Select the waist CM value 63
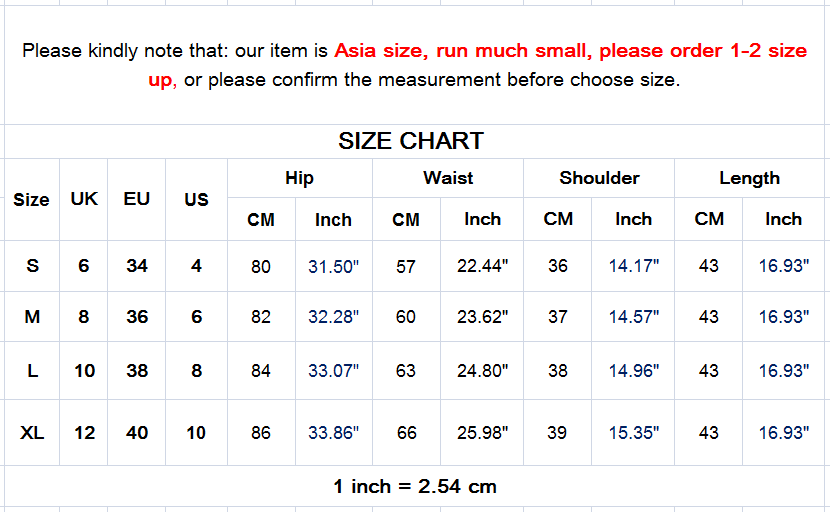Screen dimensions: 830x512 tap(406, 371)
